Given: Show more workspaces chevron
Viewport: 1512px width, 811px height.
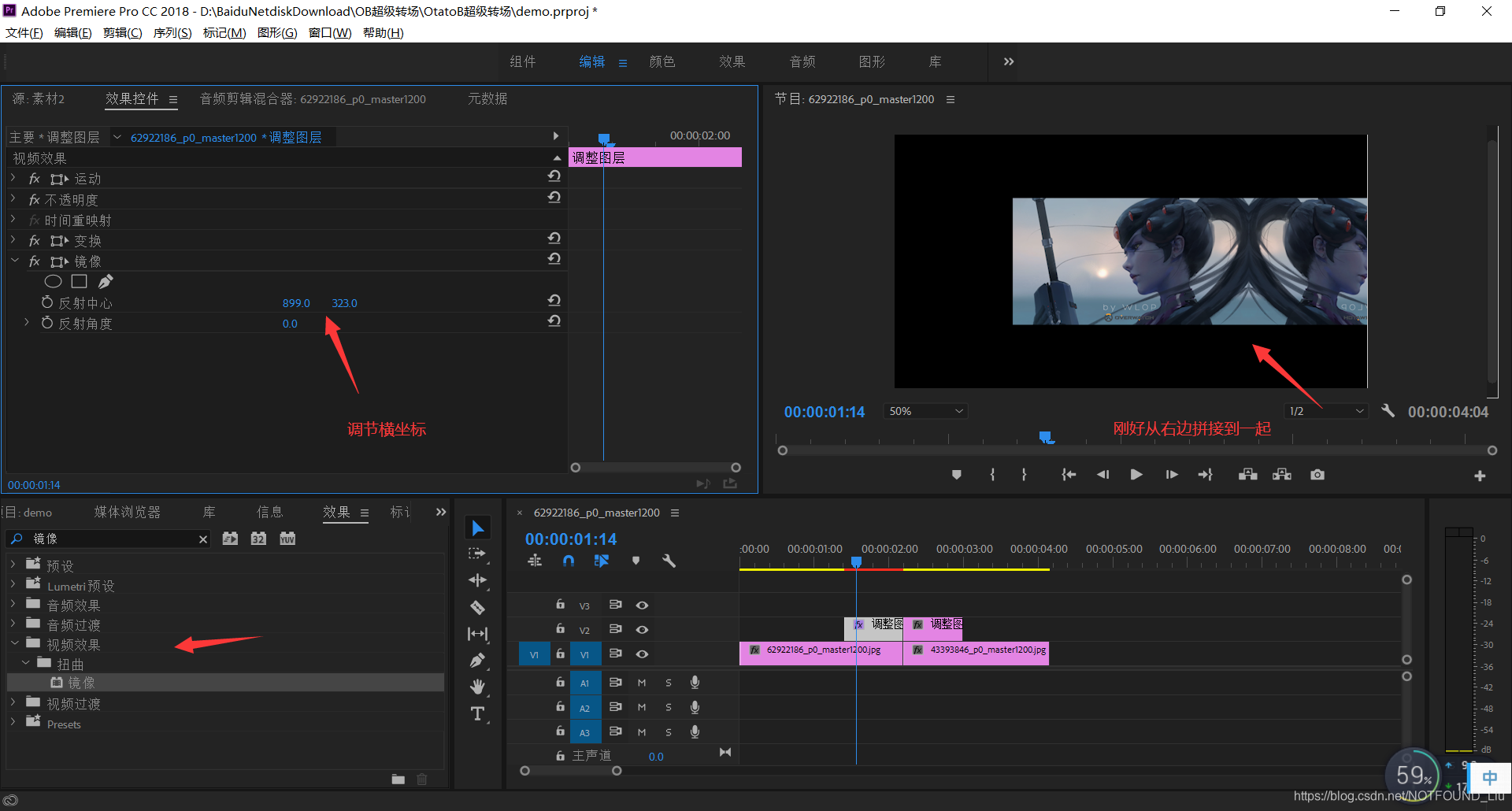Looking at the screenshot, I should tap(1009, 61).
